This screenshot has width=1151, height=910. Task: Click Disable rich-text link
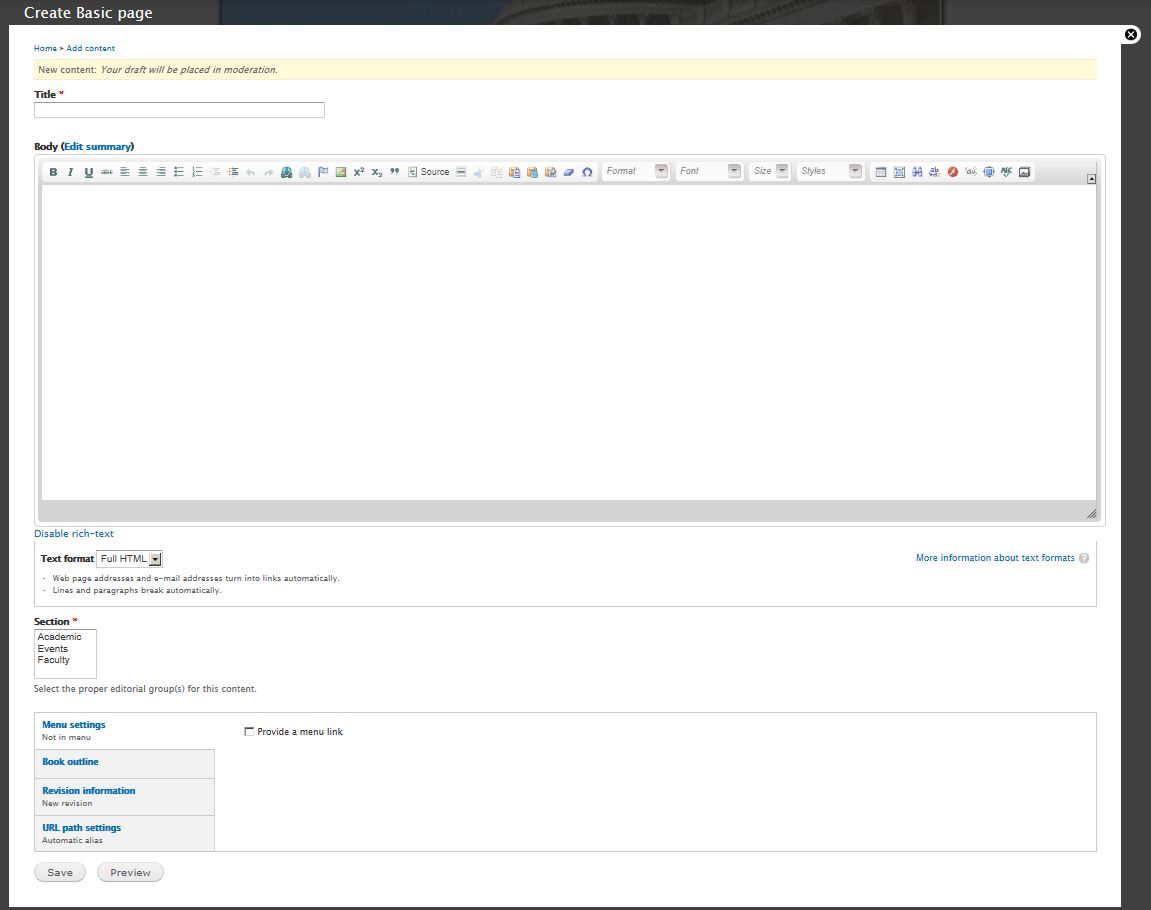coord(73,534)
